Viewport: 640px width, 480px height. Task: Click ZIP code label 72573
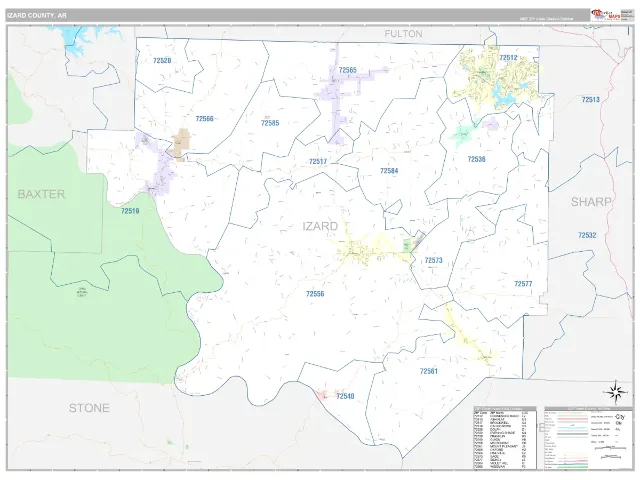click(433, 260)
